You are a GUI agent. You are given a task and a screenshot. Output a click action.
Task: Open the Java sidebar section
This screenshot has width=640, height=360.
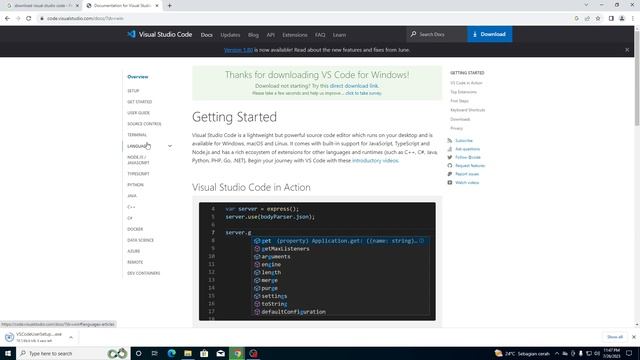(x=132, y=196)
